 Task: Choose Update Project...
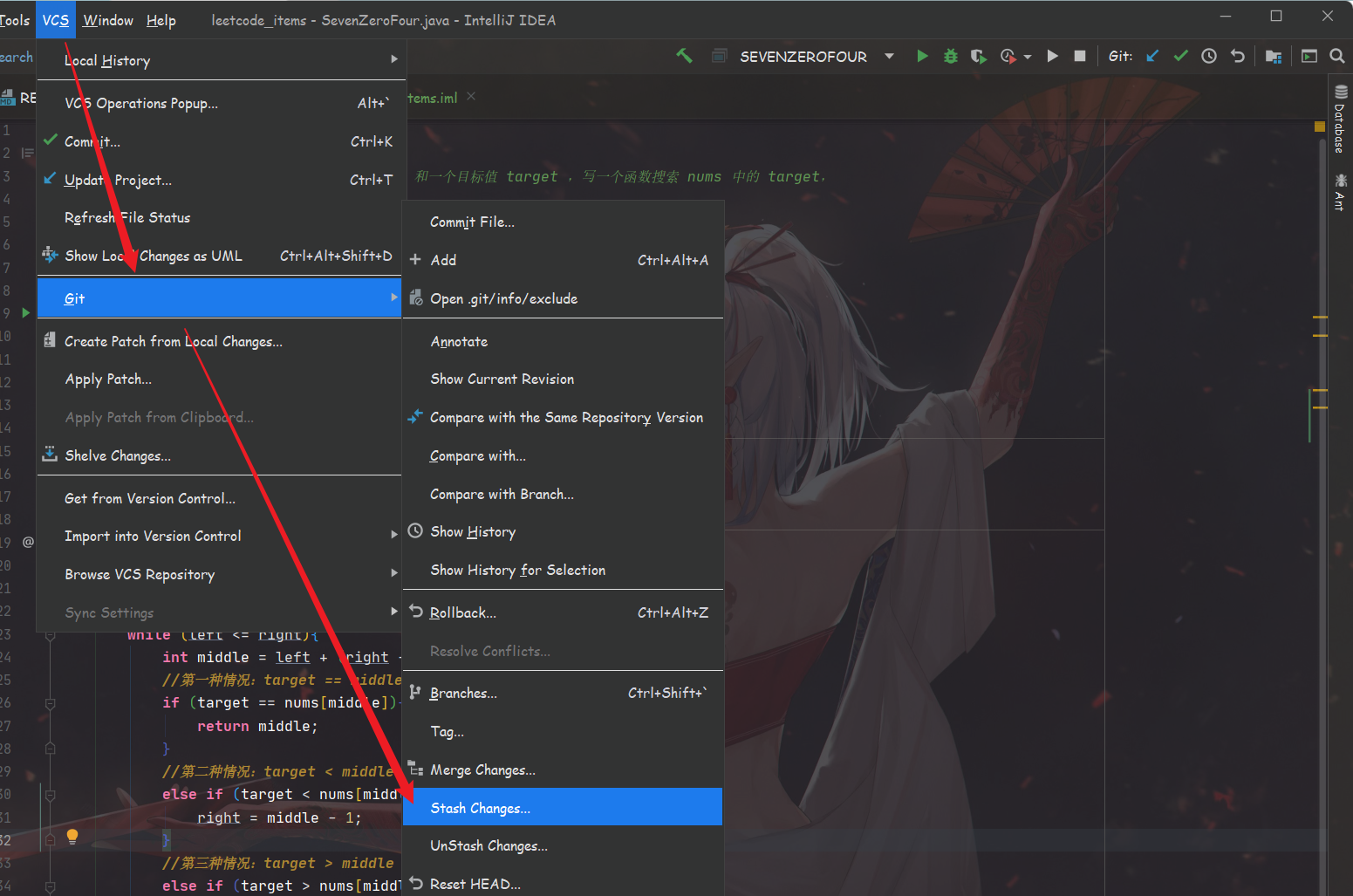point(219,180)
